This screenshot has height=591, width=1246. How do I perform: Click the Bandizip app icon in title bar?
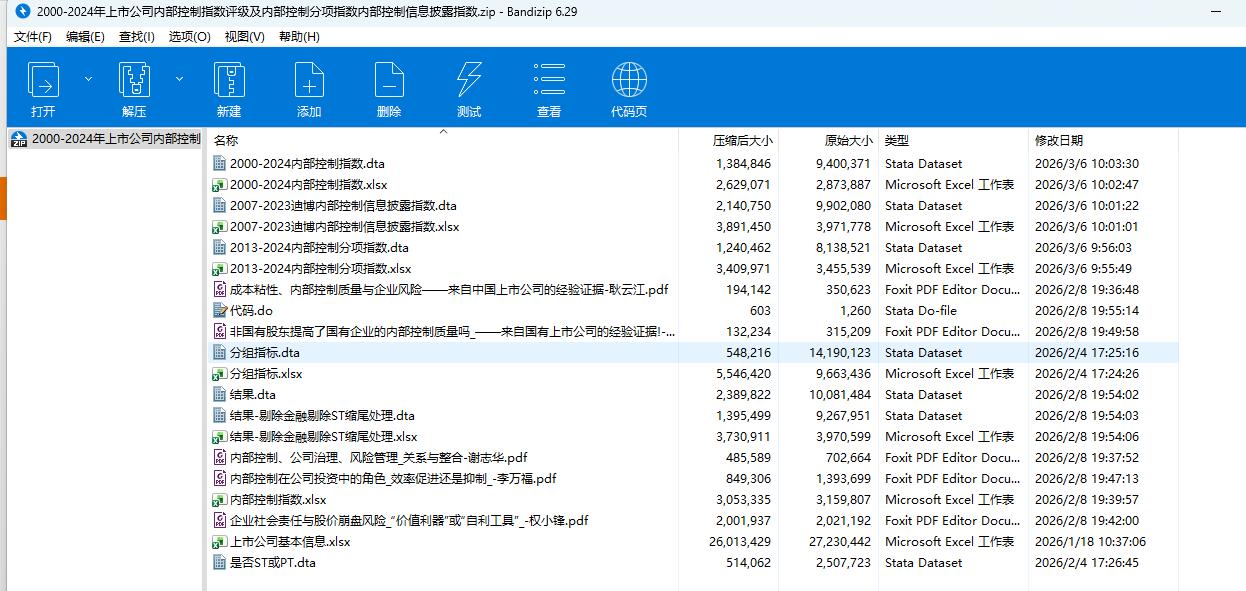pyautogui.click(x=22, y=12)
